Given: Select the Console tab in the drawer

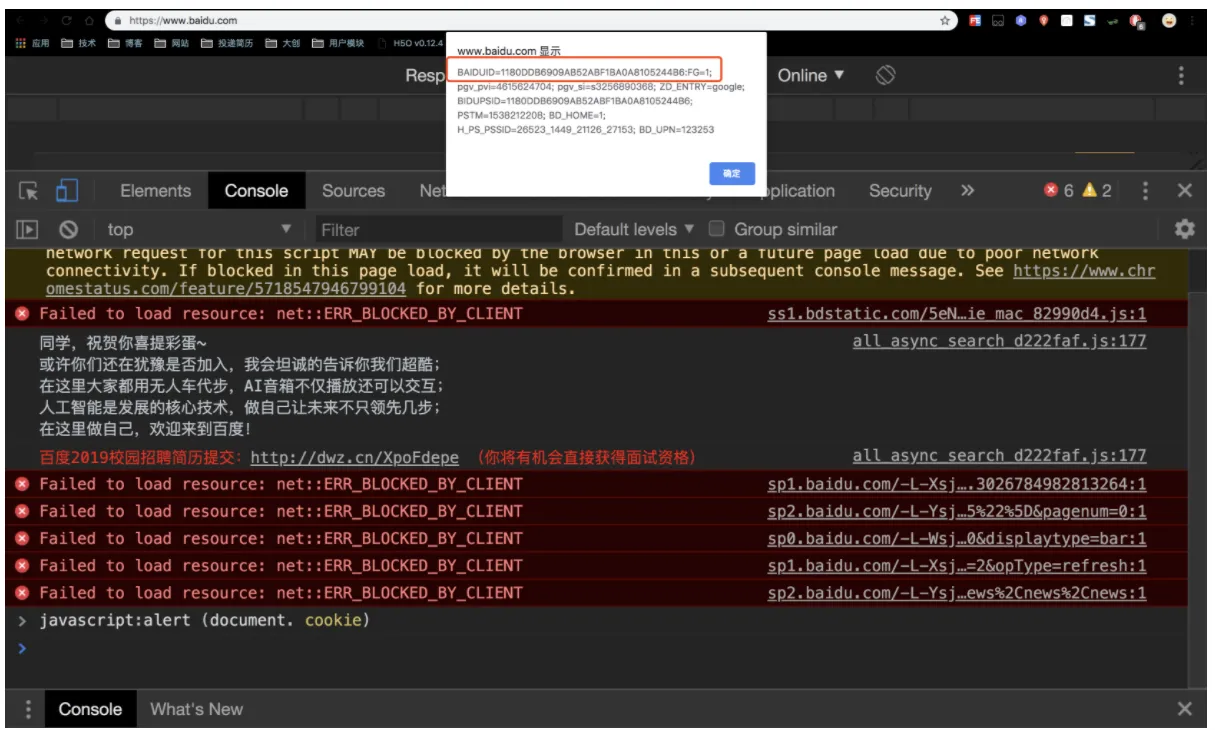Looking at the screenshot, I should pyautogui.click(x=90, y=709).
